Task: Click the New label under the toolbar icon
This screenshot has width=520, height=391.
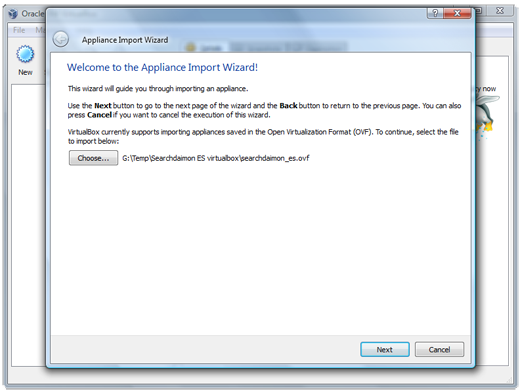Action: point(25,72)
